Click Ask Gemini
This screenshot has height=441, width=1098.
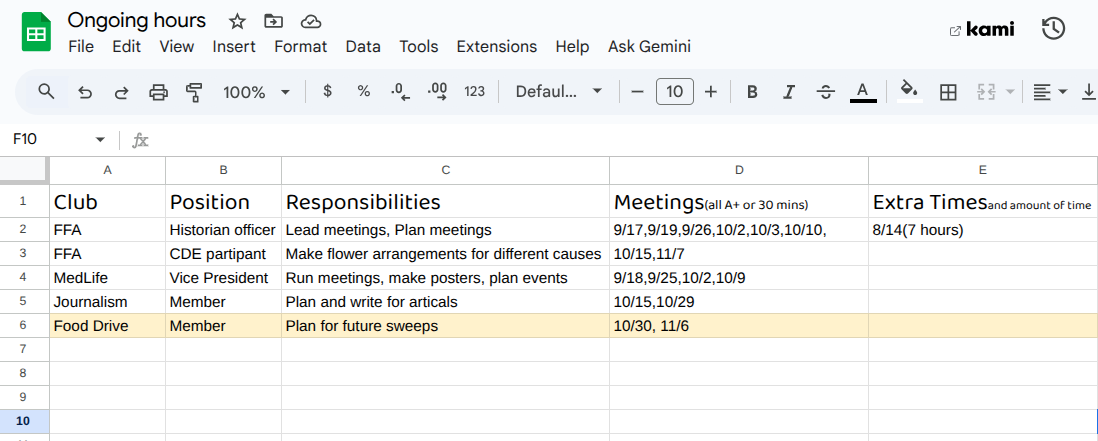649,46
